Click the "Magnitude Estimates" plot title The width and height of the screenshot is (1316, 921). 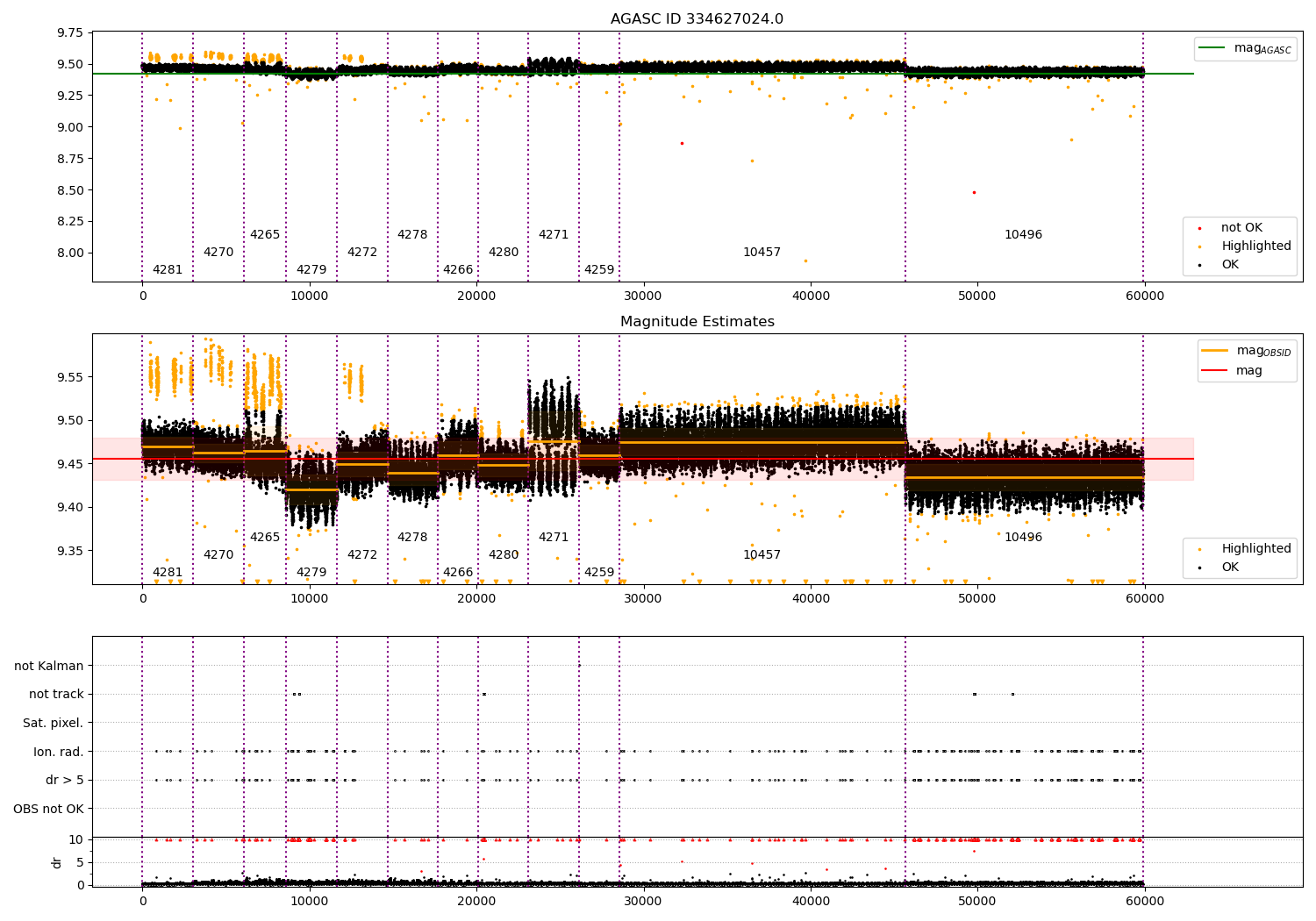tap(697, 322)
